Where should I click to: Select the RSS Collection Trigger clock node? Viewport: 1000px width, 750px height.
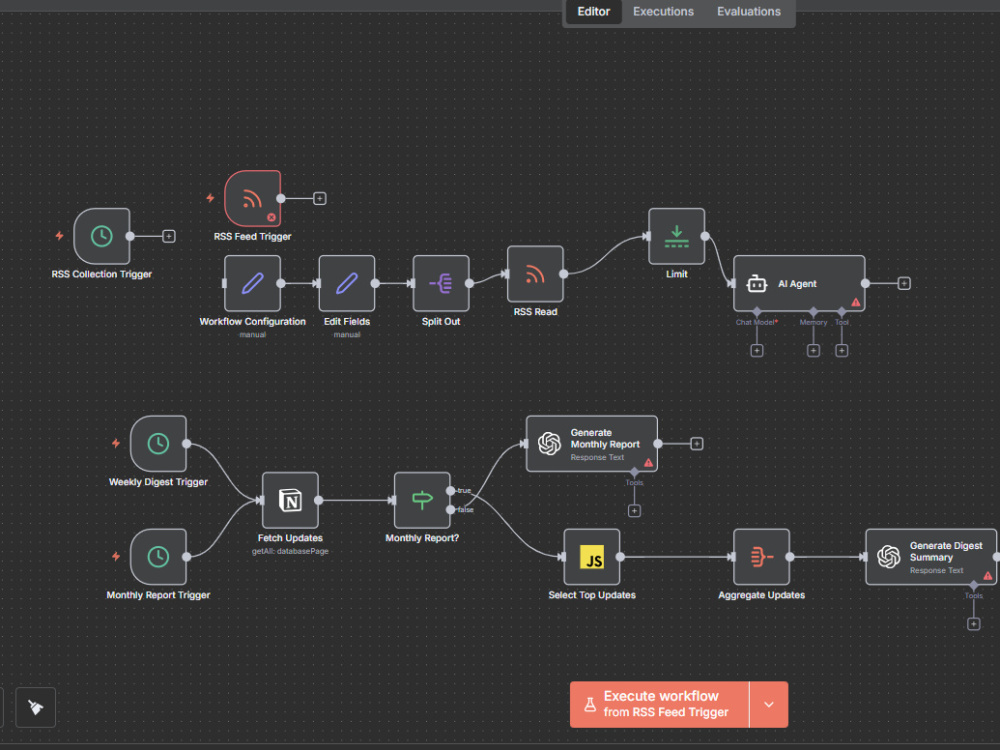pos(101,236)
